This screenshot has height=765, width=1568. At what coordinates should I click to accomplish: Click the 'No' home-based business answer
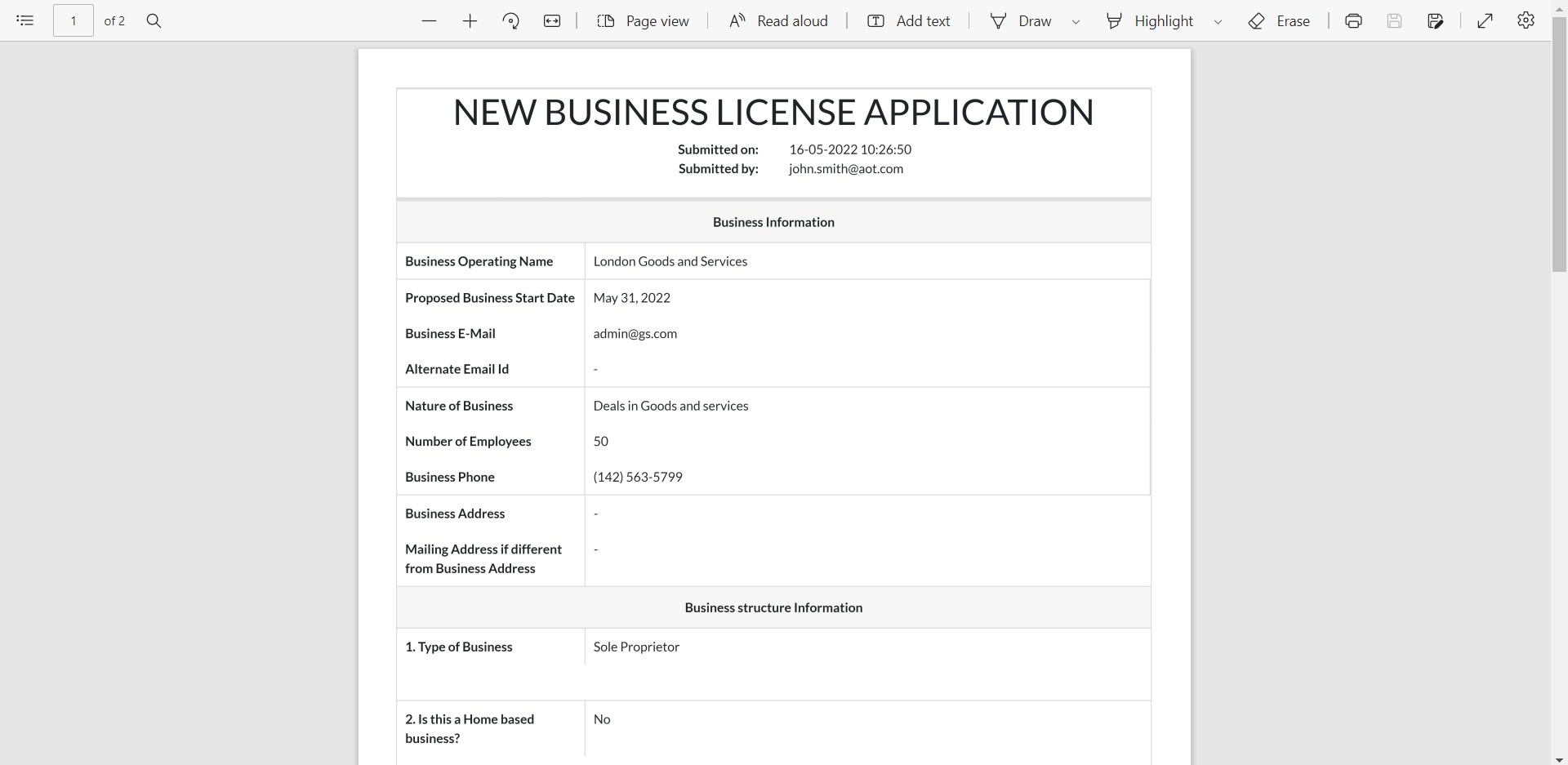tap(602, 719)
